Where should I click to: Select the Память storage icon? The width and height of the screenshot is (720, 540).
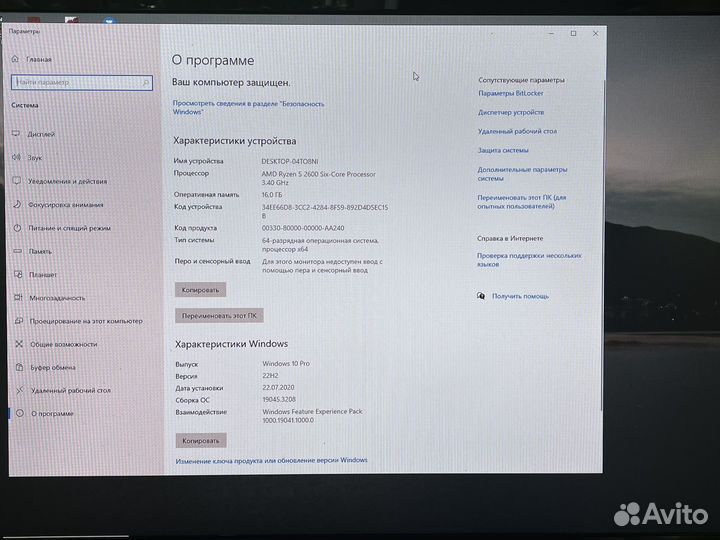(18, 251)
